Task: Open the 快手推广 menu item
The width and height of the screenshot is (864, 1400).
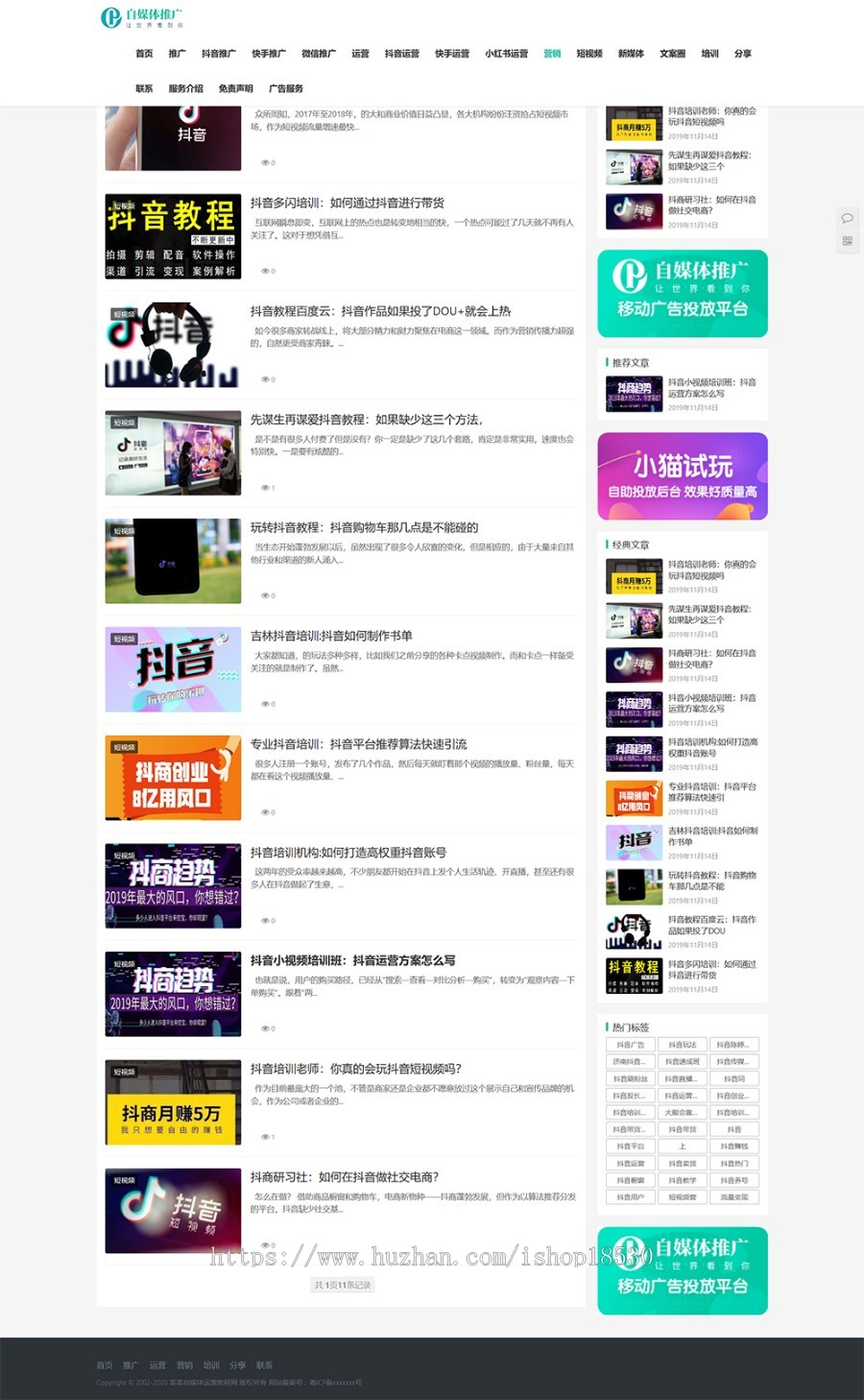Action: coord(268,54)
